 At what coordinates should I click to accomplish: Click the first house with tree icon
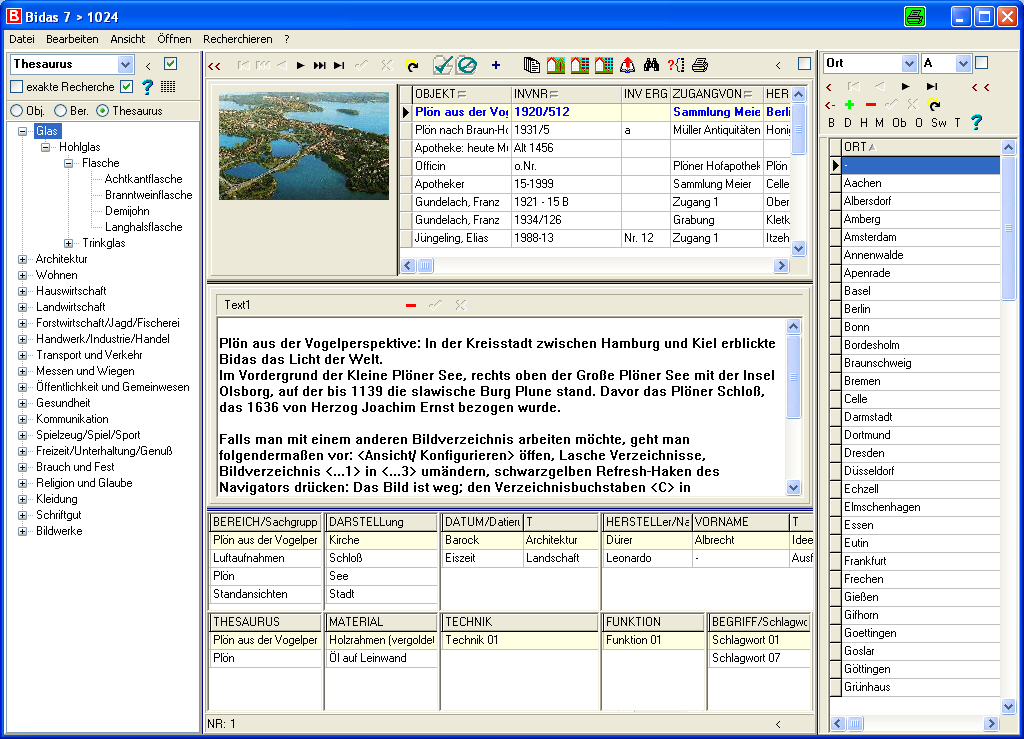click(556, 65)
